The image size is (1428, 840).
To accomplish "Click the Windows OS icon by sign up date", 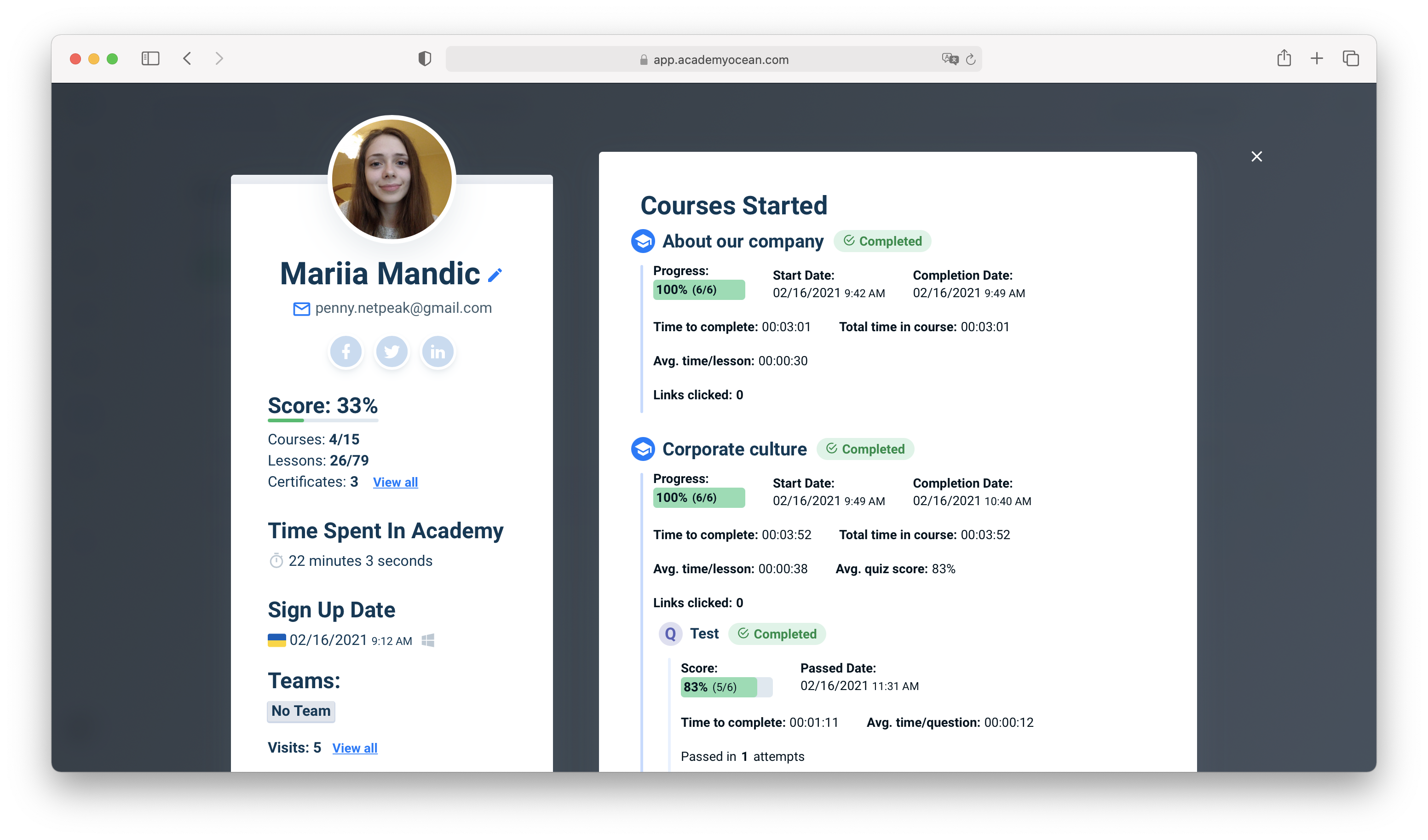I will [428, 640].
